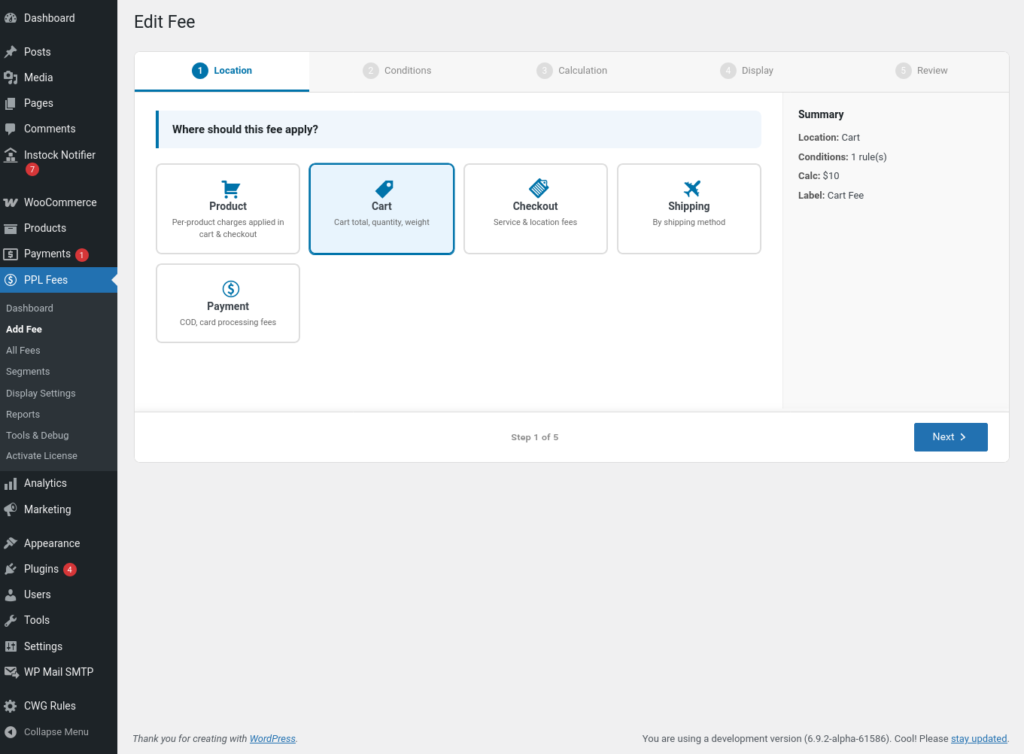Click the airplane icon on Shipping card
This screenshot has width=1024, height=754.
click(x=692, y=189)
